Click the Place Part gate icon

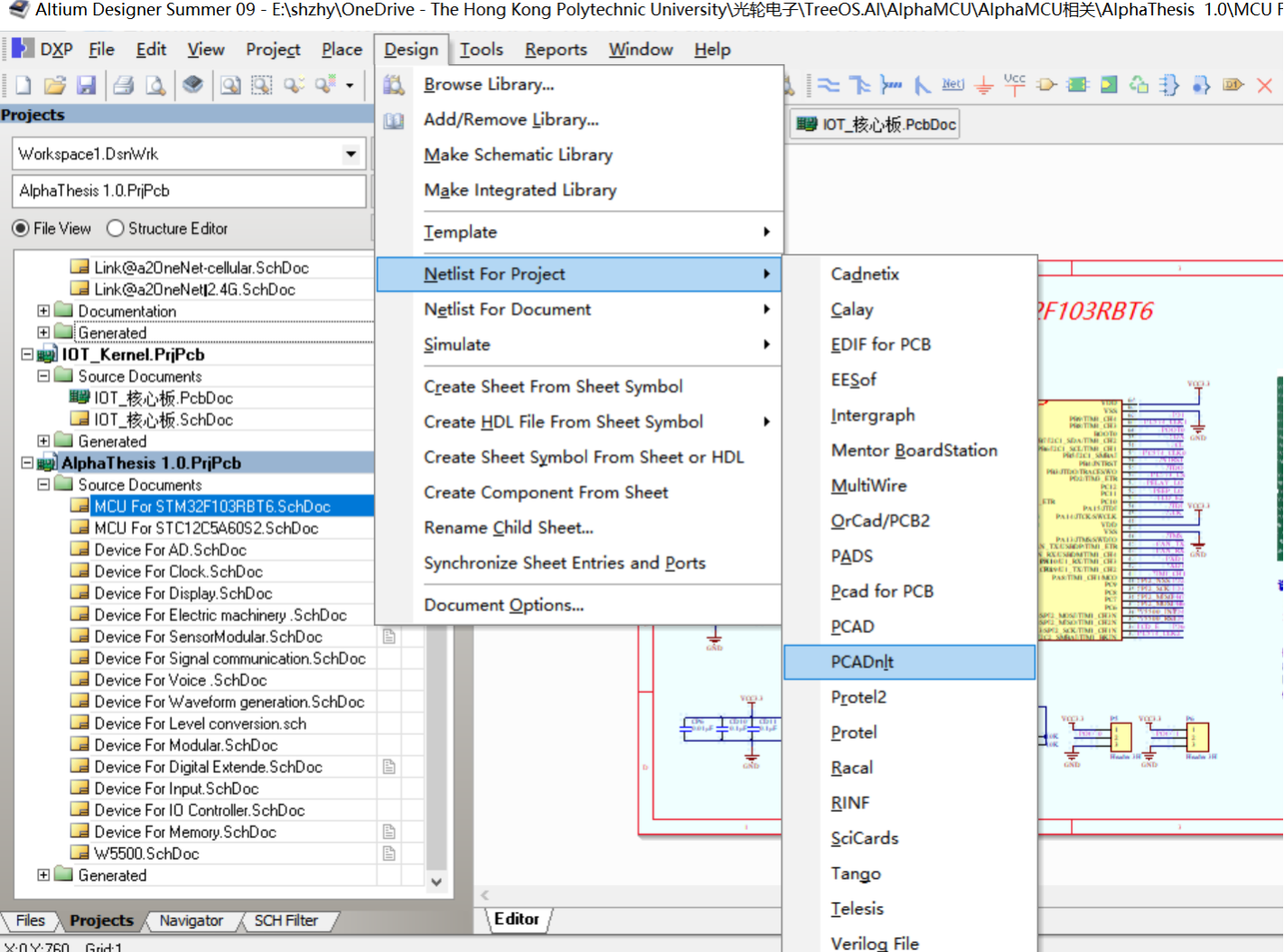click(x=1046, y=85)
